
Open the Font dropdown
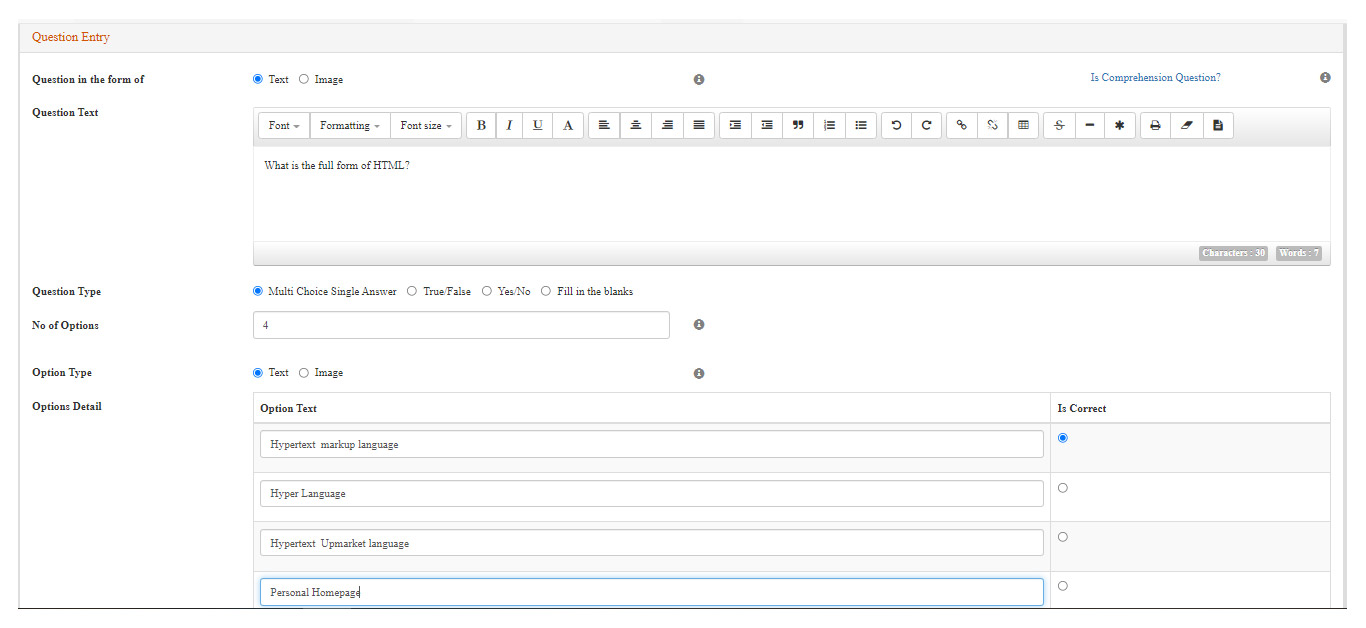[284, 126]
